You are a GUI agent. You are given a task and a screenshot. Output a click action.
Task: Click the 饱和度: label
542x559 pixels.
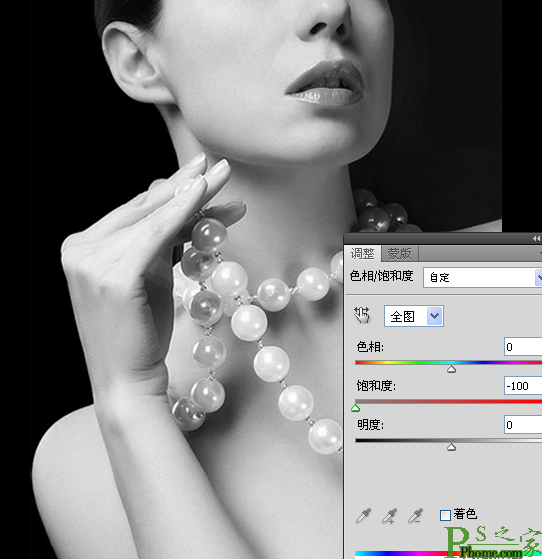point(376,385)
